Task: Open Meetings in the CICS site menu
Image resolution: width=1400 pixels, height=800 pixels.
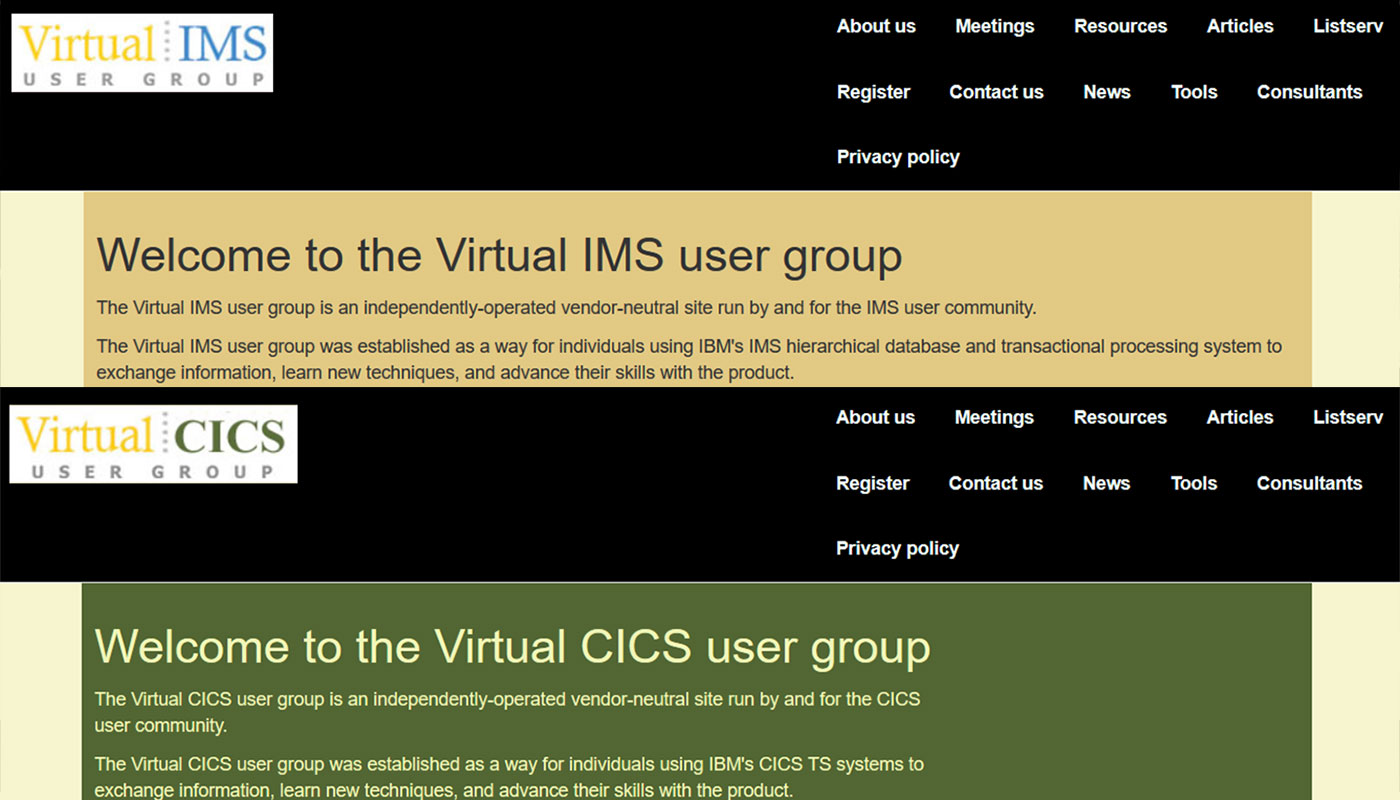Action: [x=994, y=418]
